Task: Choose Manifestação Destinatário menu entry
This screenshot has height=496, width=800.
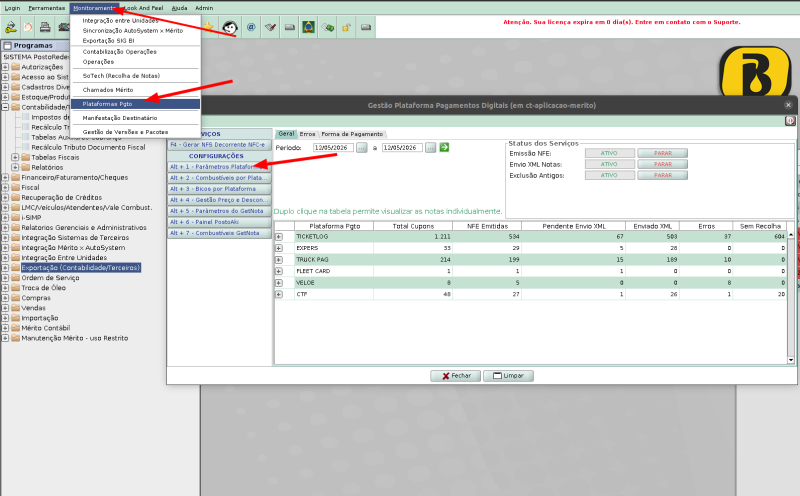Action: pos(135,118)
